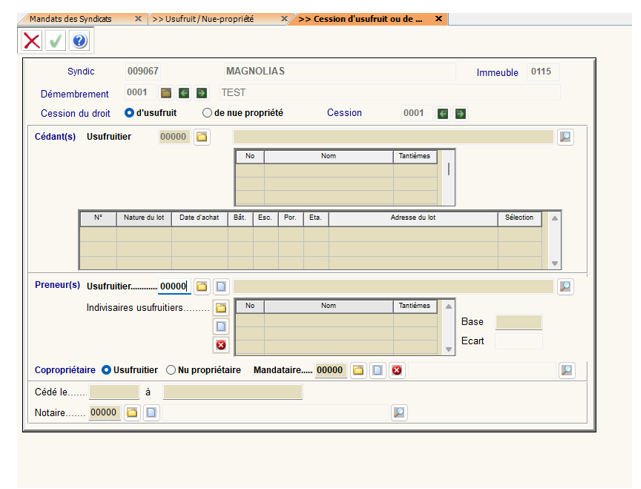The image size is (641, 489).
Task: Open folder lookup for Cédant usufruitier
Action: [201, 137]
